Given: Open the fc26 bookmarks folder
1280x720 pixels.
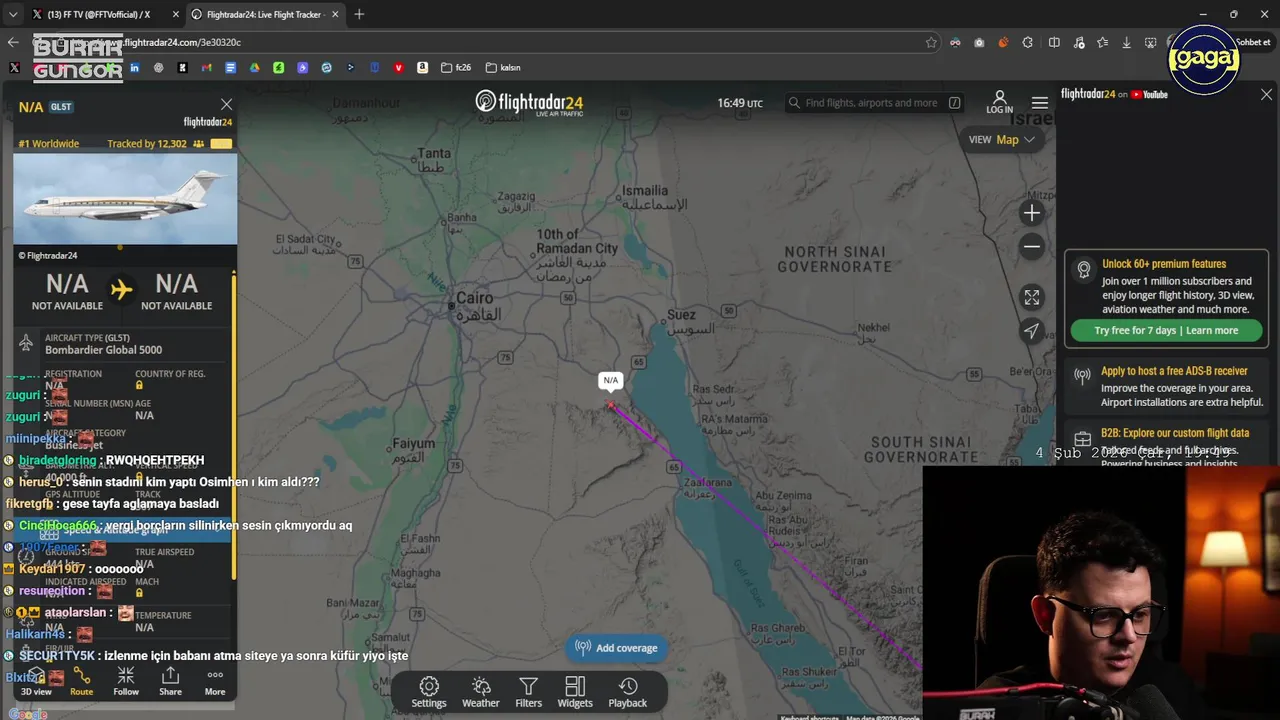Looking at the screenshot, I should pos(456,68).
